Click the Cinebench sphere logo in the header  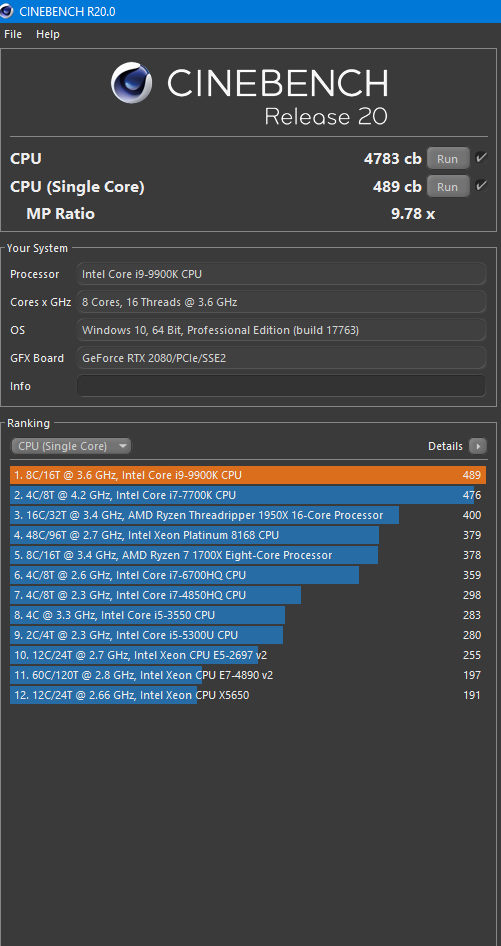[x=131, y=84]
